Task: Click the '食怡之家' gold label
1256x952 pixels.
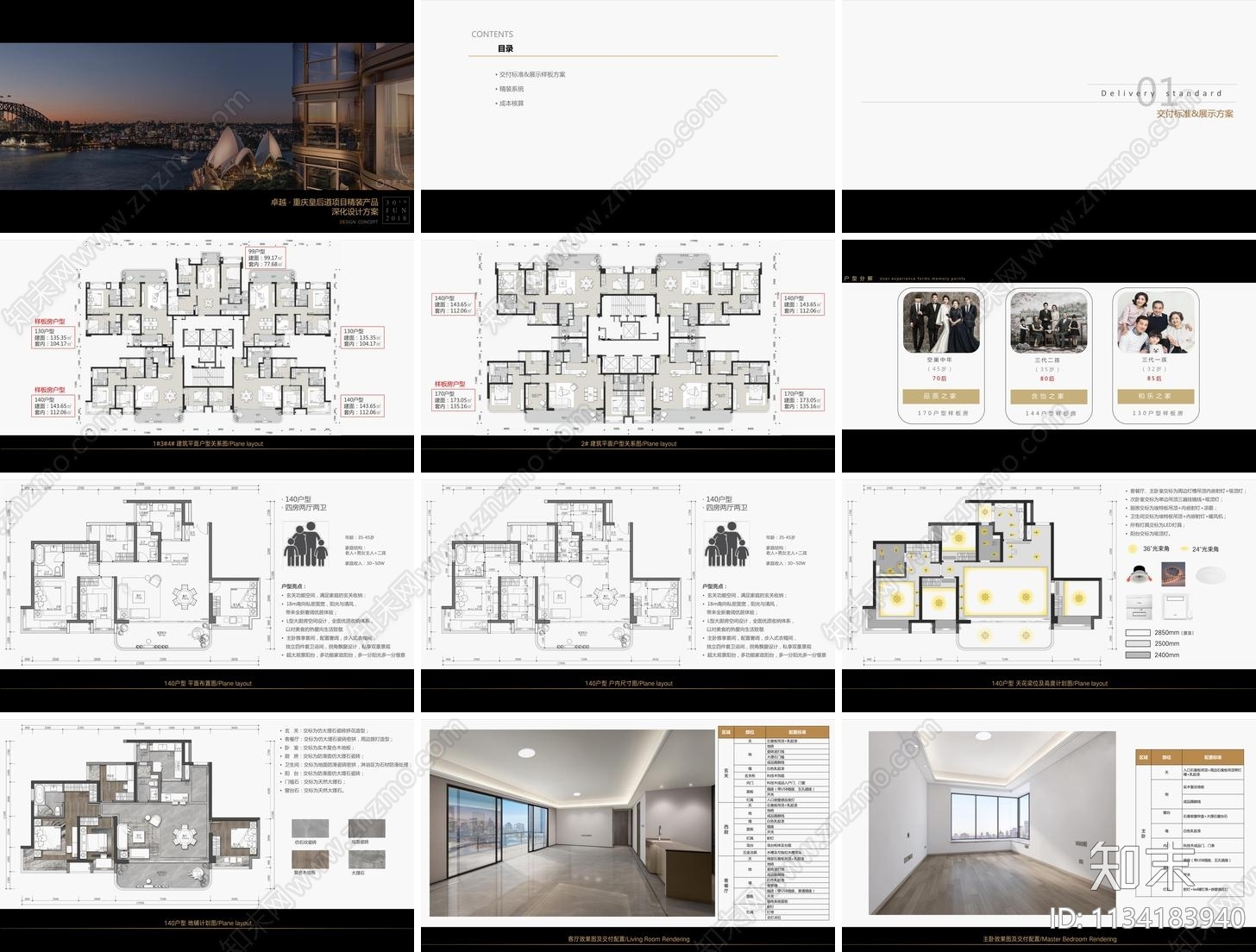Action: pos(1047,397)
